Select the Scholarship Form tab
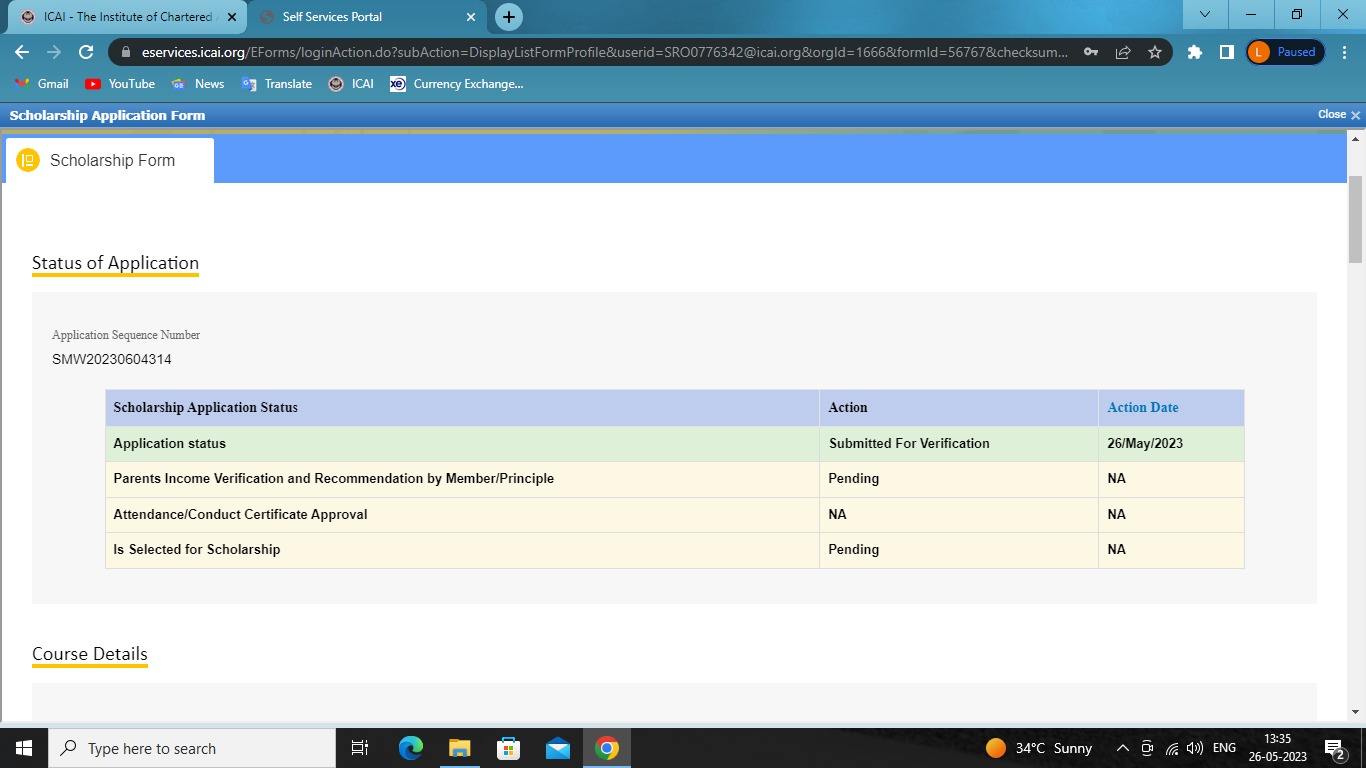 coord(110,160)
